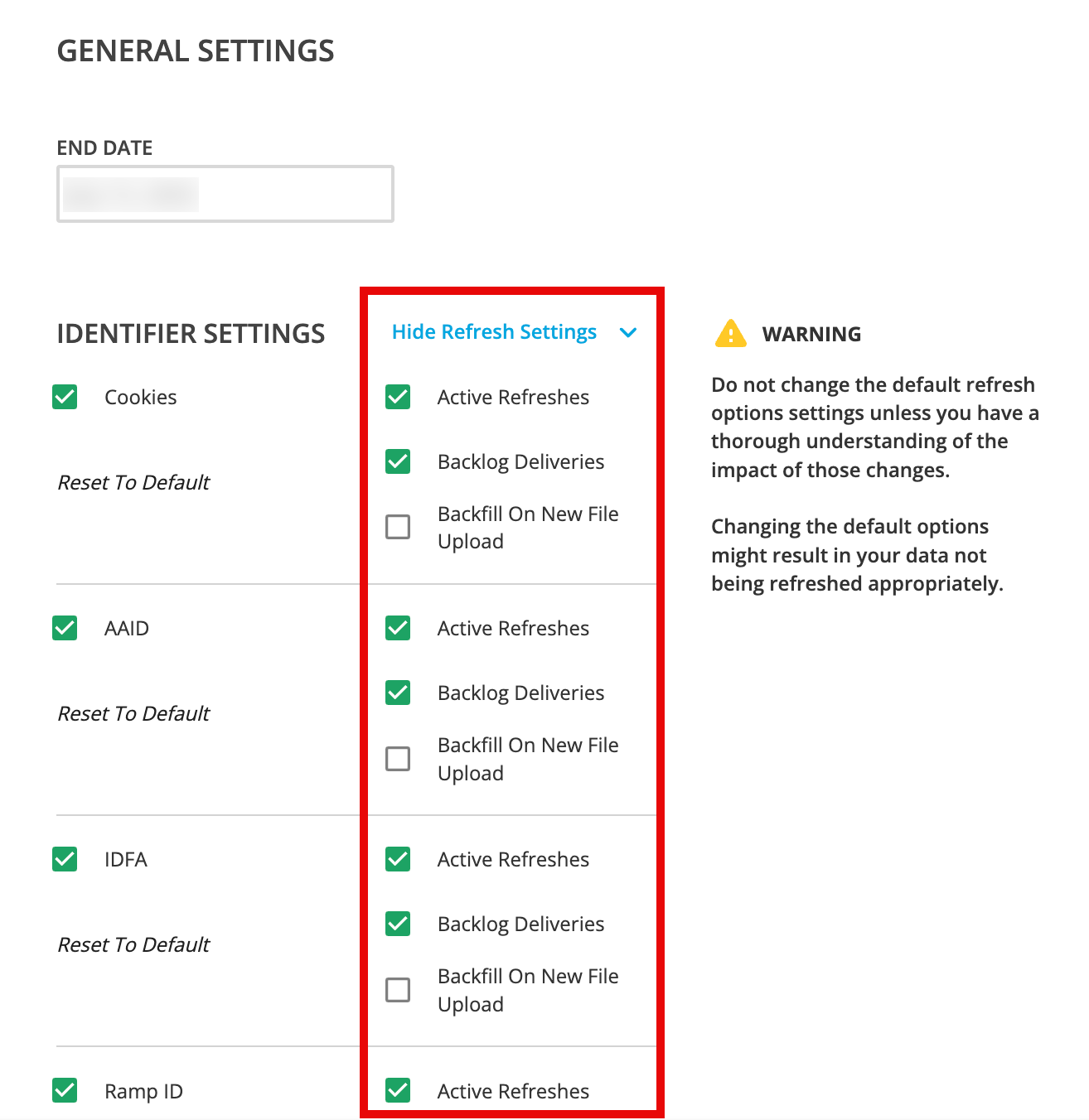Disable Backlog Deliveries for IDFA
The height and width of the screenshot is (1120, 1089).
pos(398,924)
